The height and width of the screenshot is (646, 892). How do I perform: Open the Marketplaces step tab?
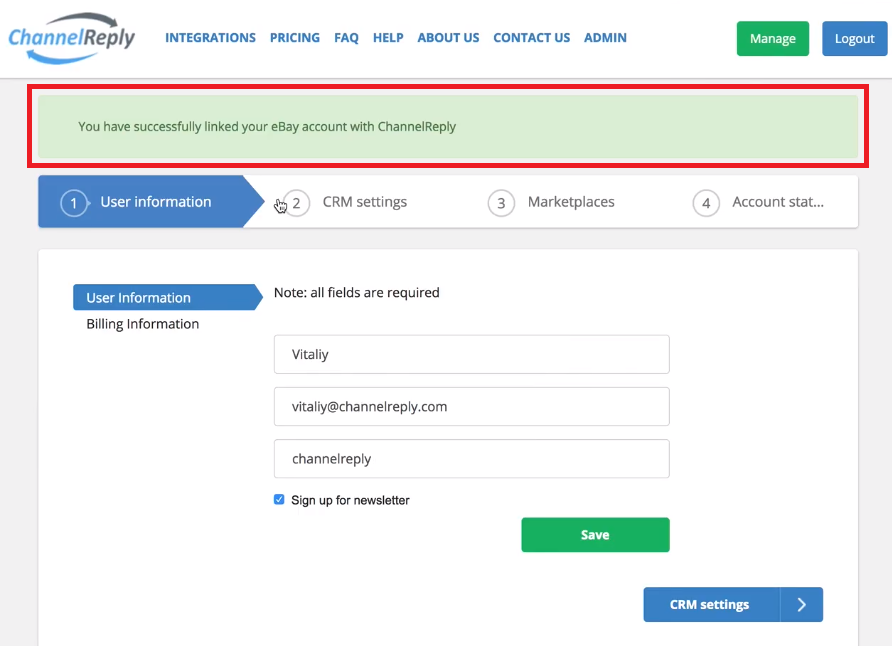click(x=571, y=202)
